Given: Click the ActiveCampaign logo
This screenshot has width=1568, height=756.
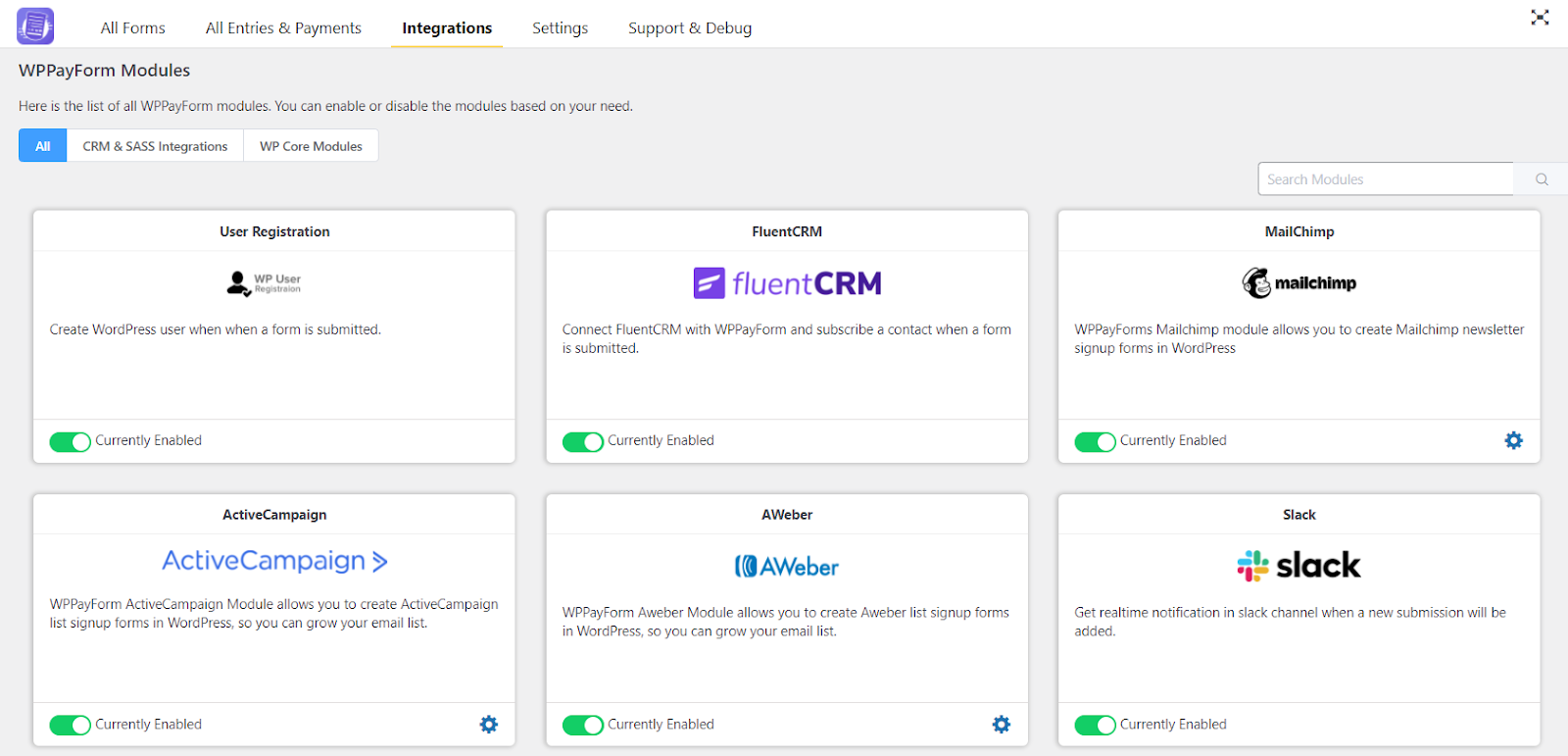Looking at the screenshot, I should click(275, 561).
